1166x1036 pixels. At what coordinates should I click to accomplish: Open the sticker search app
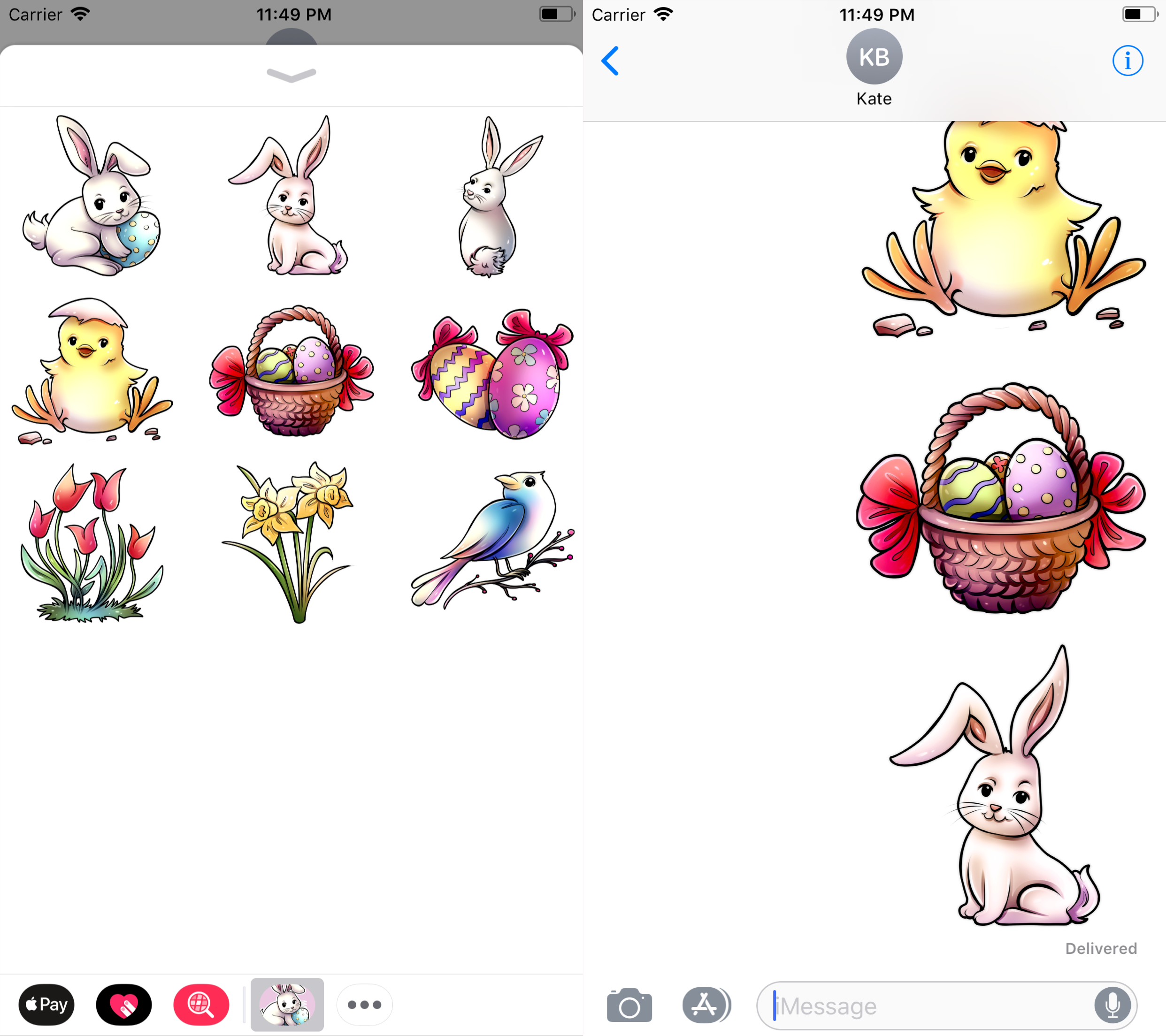tap(201, 1005)
